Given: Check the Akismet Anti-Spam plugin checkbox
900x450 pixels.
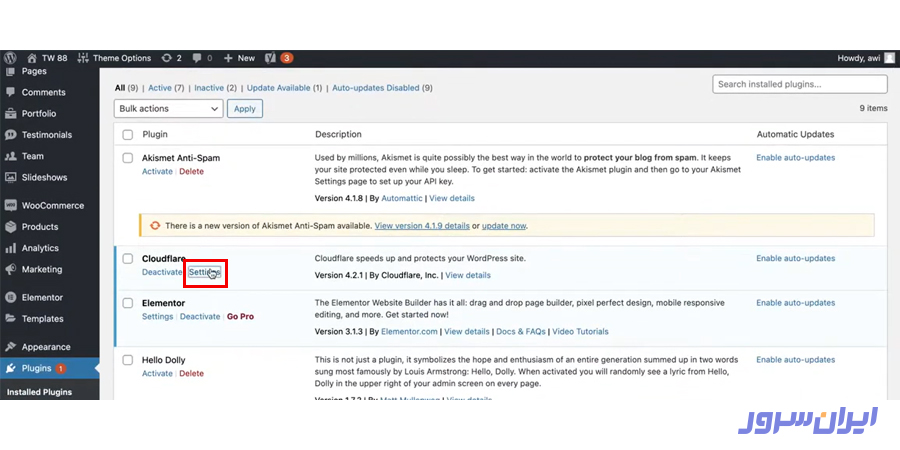Looking at the screenshot, I should click(127, 158).
